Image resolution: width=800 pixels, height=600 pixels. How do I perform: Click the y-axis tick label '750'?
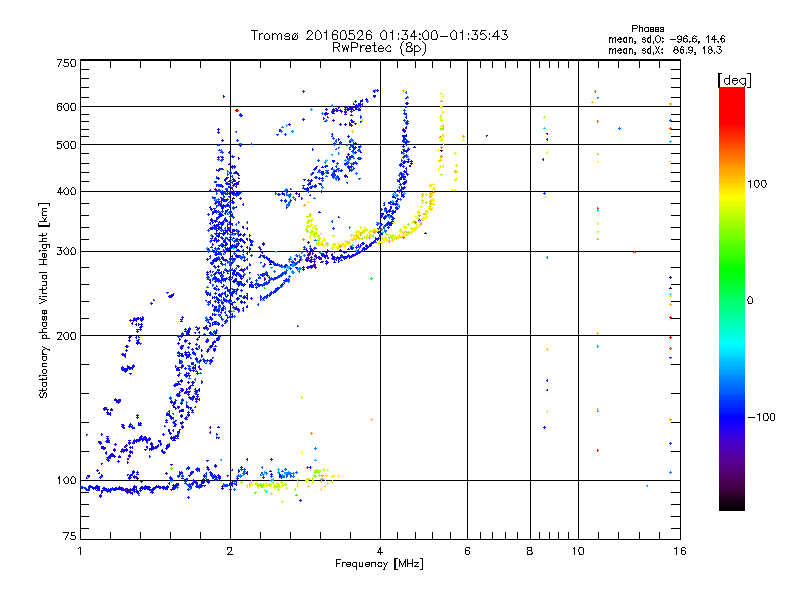(66, 63)
